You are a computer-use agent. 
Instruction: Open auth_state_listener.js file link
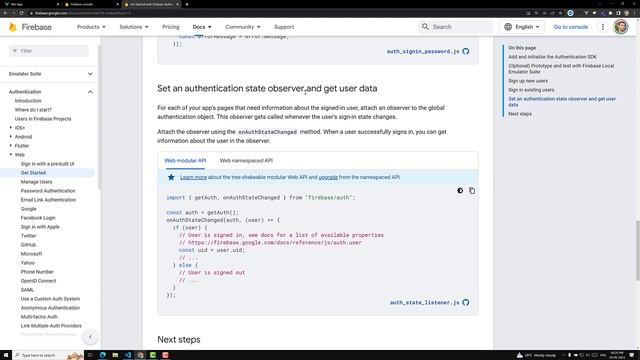[424, 302]
